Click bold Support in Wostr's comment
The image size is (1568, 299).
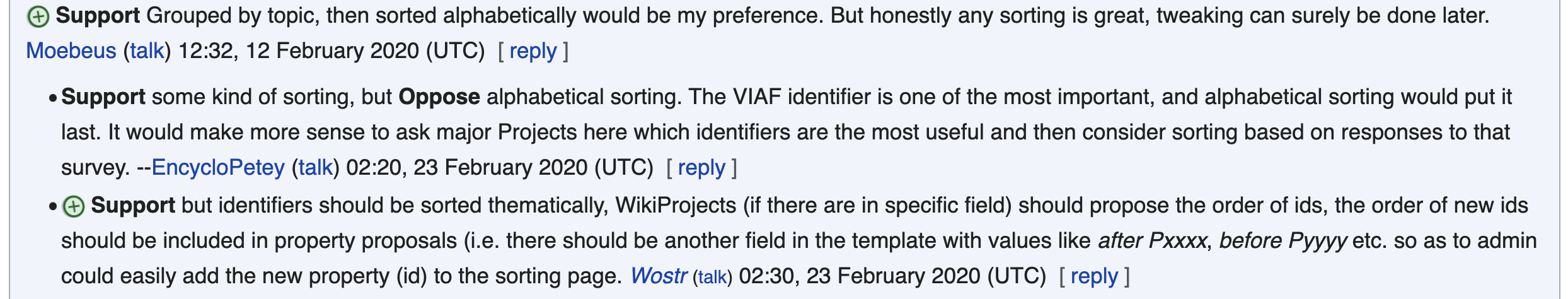pos(133,205)
